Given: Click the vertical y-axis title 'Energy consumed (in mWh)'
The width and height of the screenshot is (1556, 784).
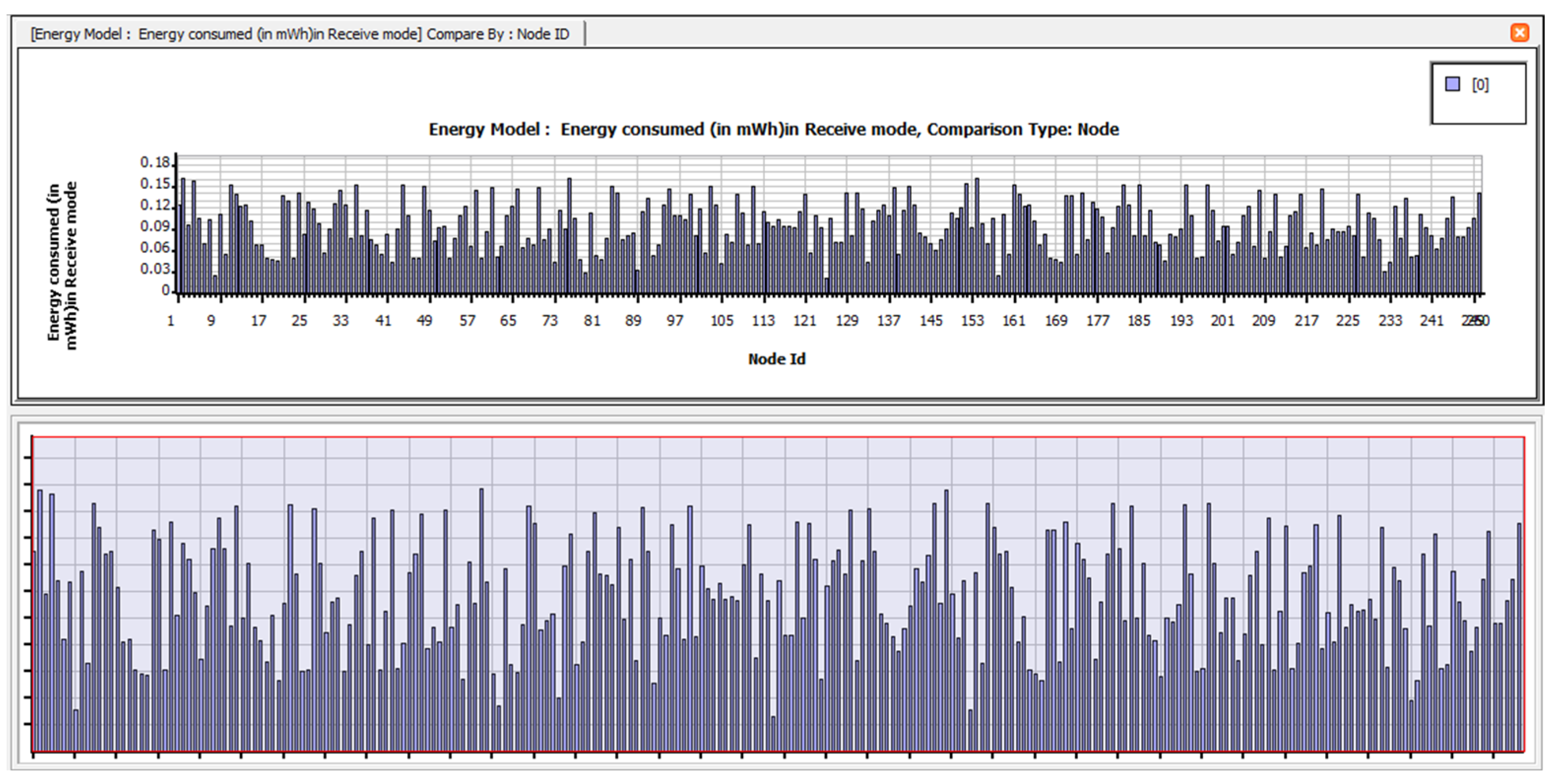Looking at the screenshot, I should tap(62, 265).
